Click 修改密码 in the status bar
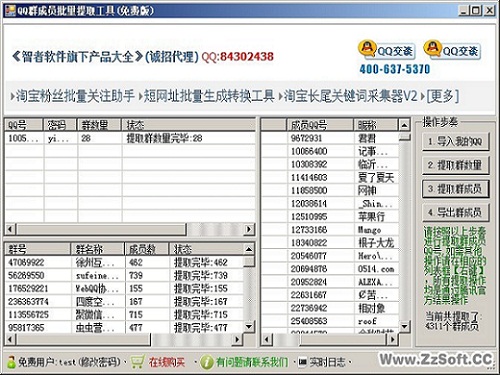Viewport: 500px width, 375px height. click(x=99, y=362)
